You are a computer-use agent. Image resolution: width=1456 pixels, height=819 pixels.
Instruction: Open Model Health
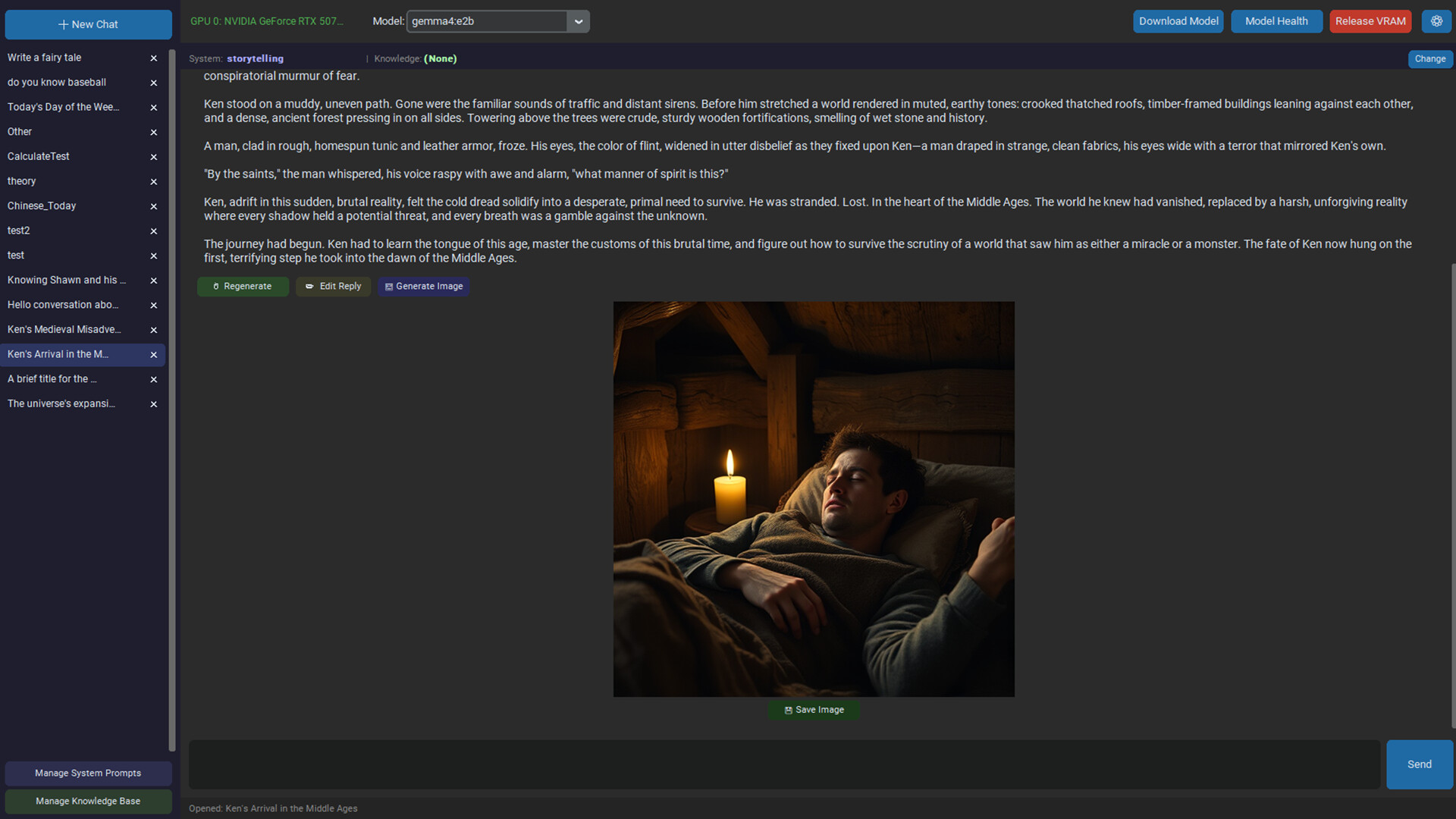1276,21
